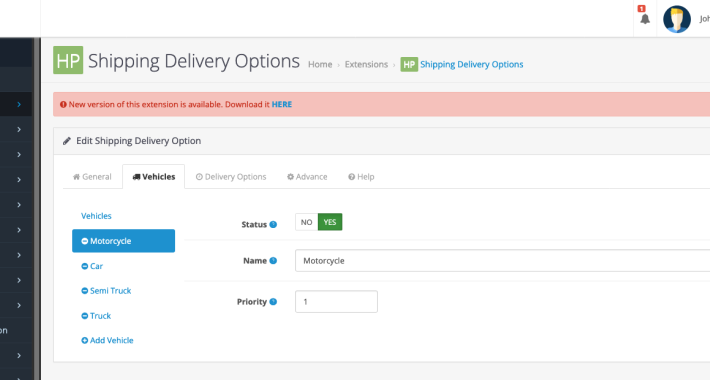Image resolution: width=710 pixels, height=380 pixels.
Task: Select the Car vehicle
Action: (x=96, y=266)
